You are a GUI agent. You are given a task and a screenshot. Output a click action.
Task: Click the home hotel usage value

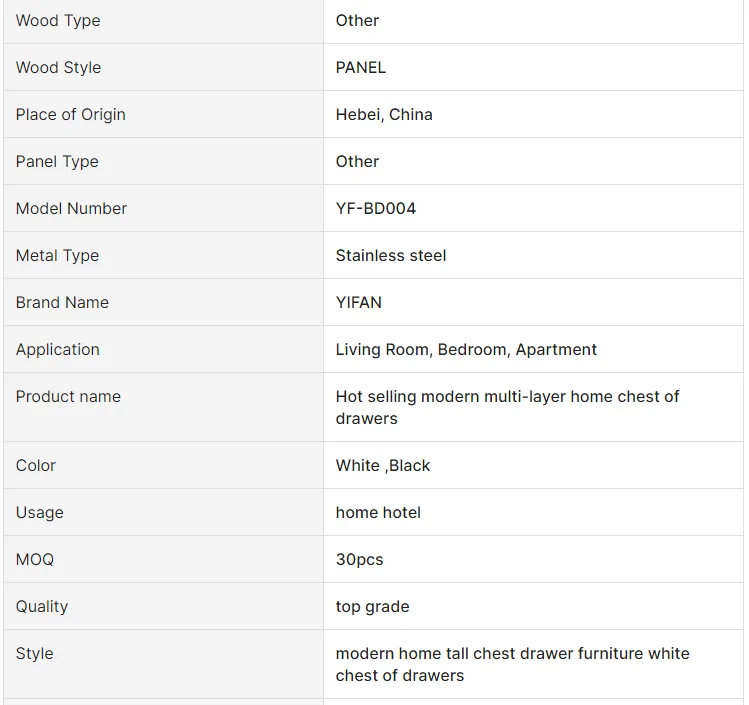(x=378, y=513)
